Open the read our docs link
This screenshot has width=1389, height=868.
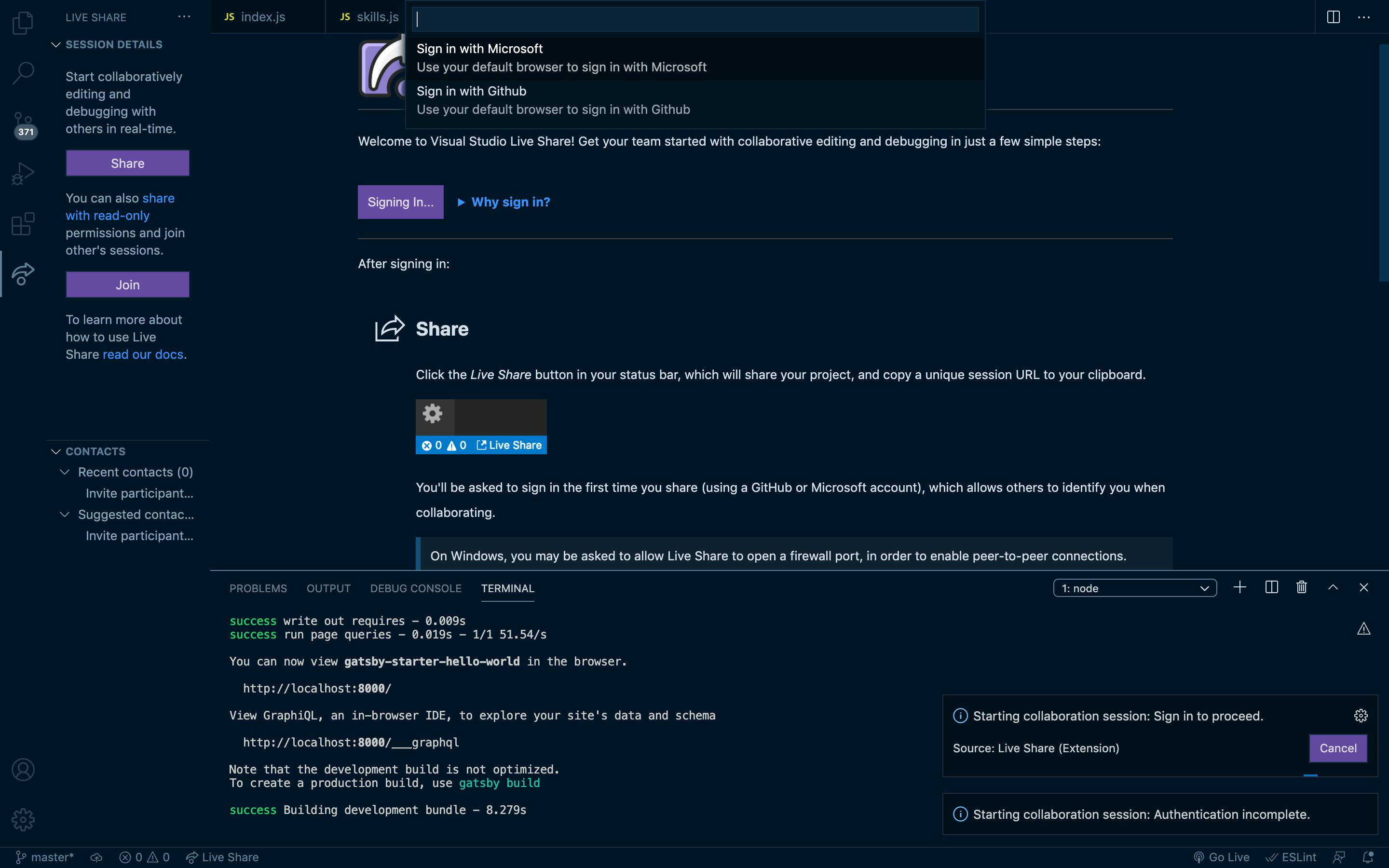tap(143, 354)
